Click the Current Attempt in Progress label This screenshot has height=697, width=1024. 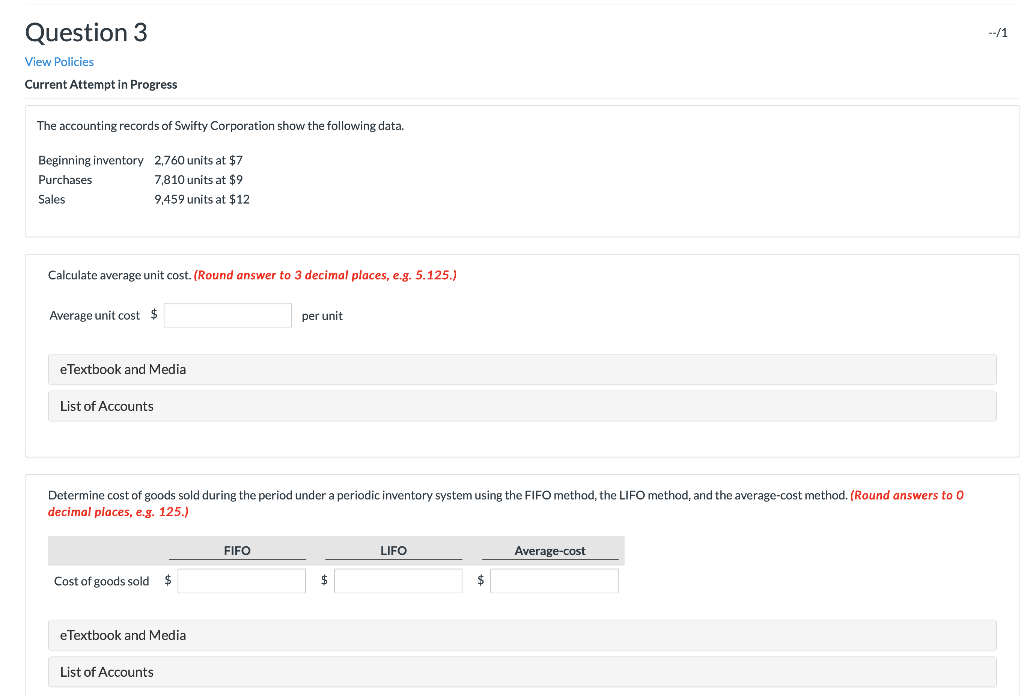tap(101, 84)
